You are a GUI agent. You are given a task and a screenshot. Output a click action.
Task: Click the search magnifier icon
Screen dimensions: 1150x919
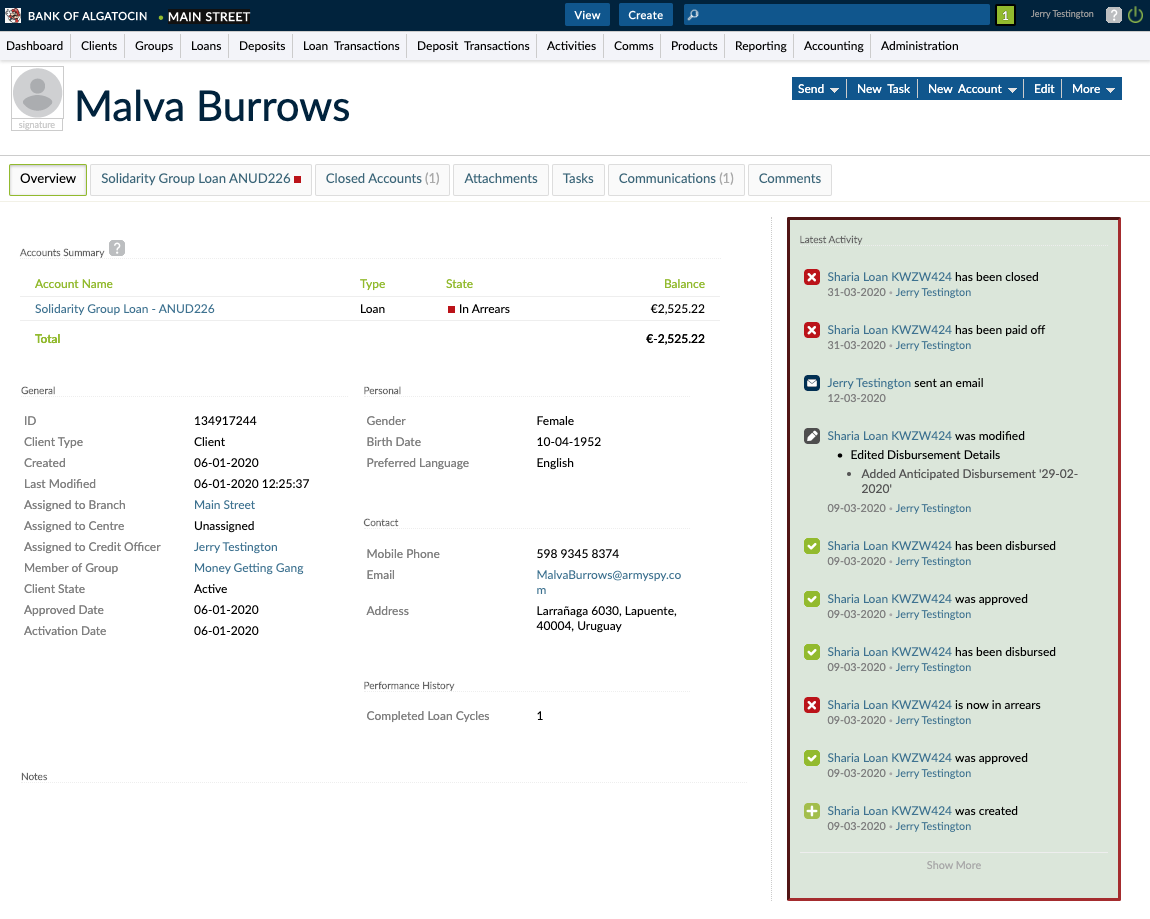point(695,14)
